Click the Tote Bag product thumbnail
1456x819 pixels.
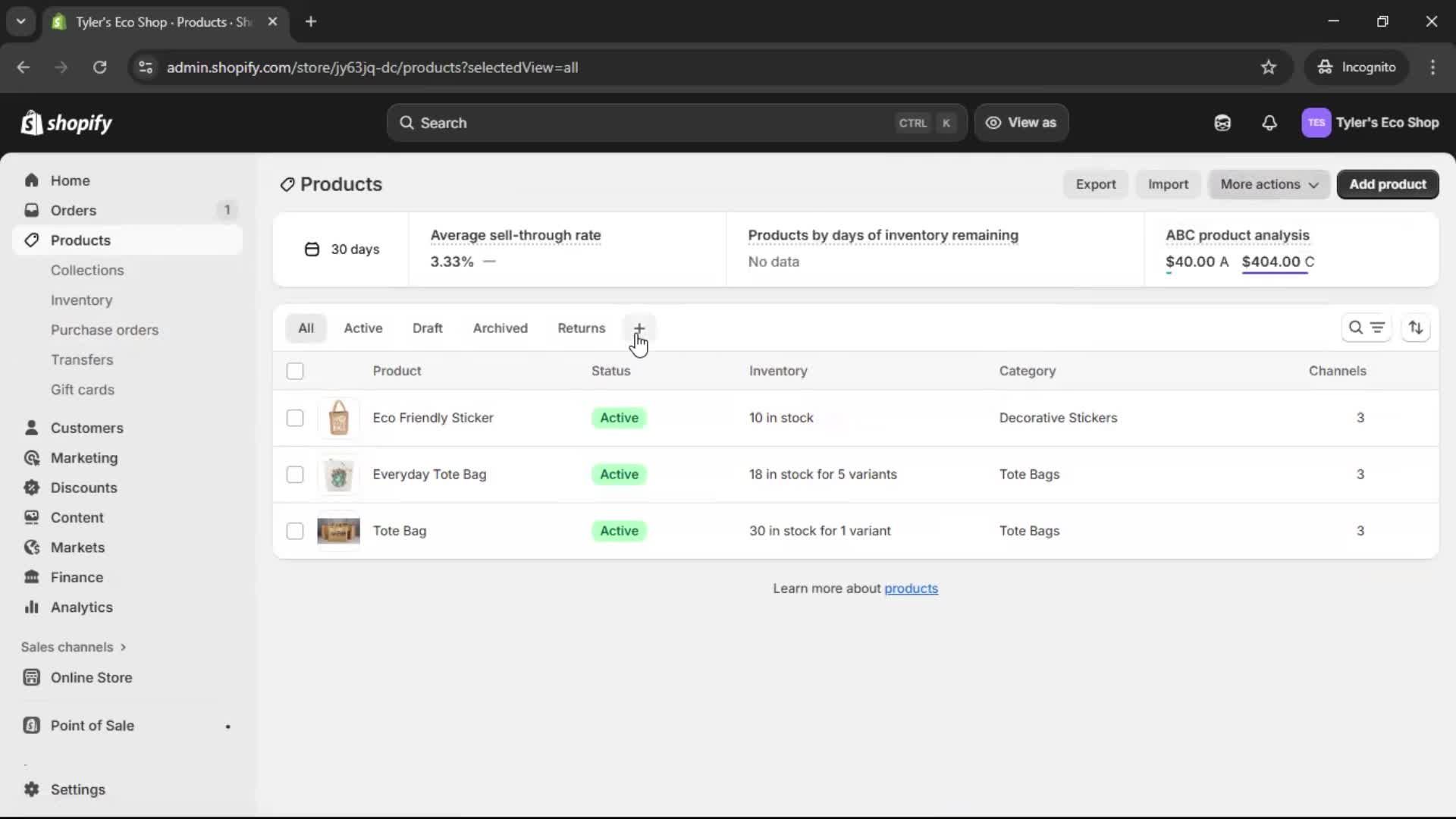pyautogui.click(x=338, y=531)
